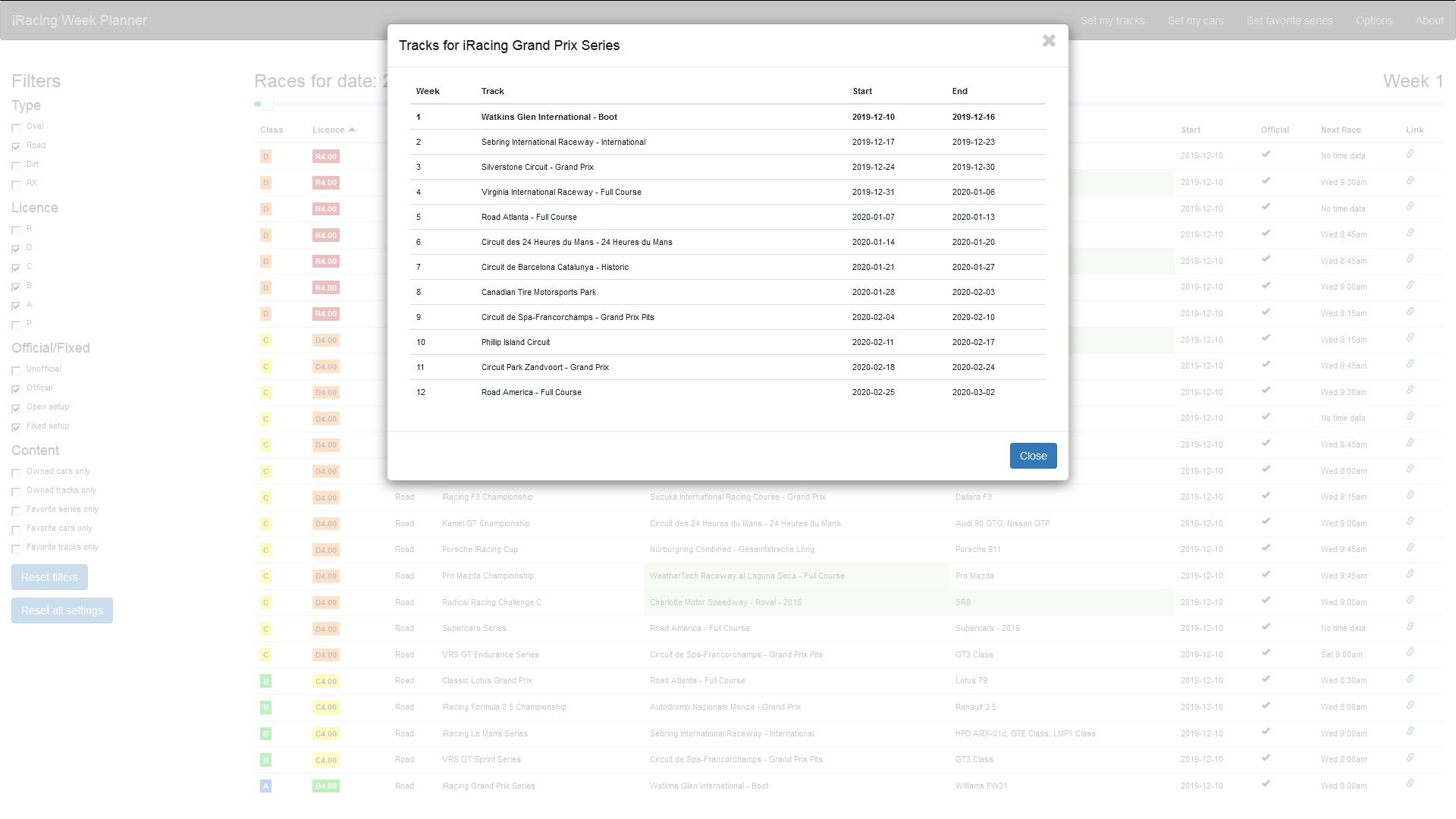The width and height of the screenshot is (1456, 819).
Task: Toggle the Fixed setup checkbox
Action: click(16, 427)
